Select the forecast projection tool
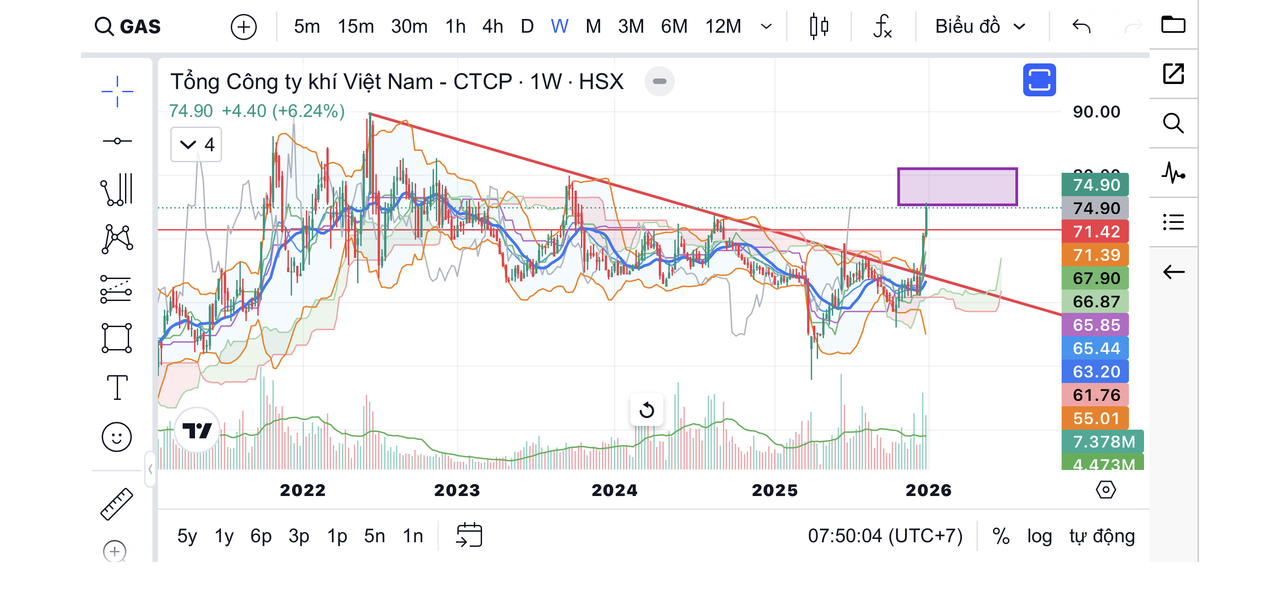Image resolution: width=1280 pixels, height=591 pixels. (x=117, y=288)
